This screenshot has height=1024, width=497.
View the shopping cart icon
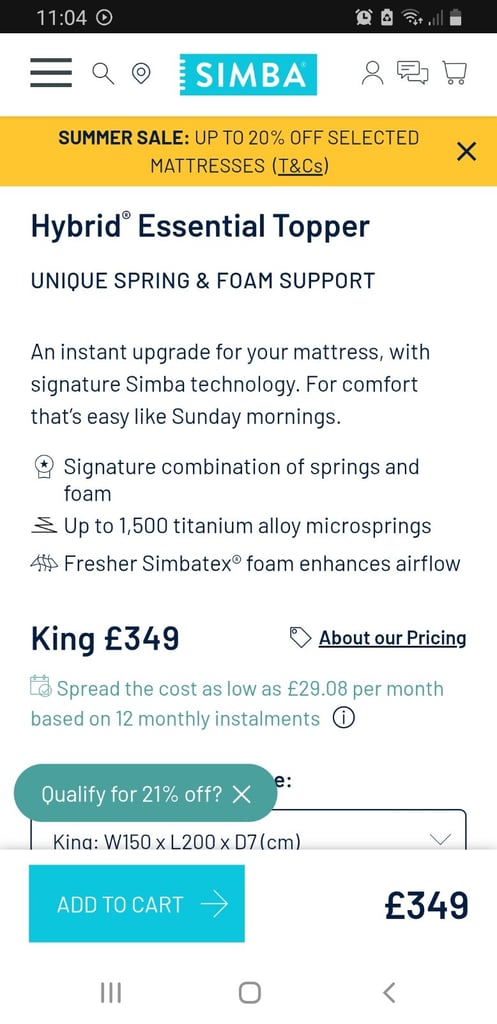click(x=455, y=72)
